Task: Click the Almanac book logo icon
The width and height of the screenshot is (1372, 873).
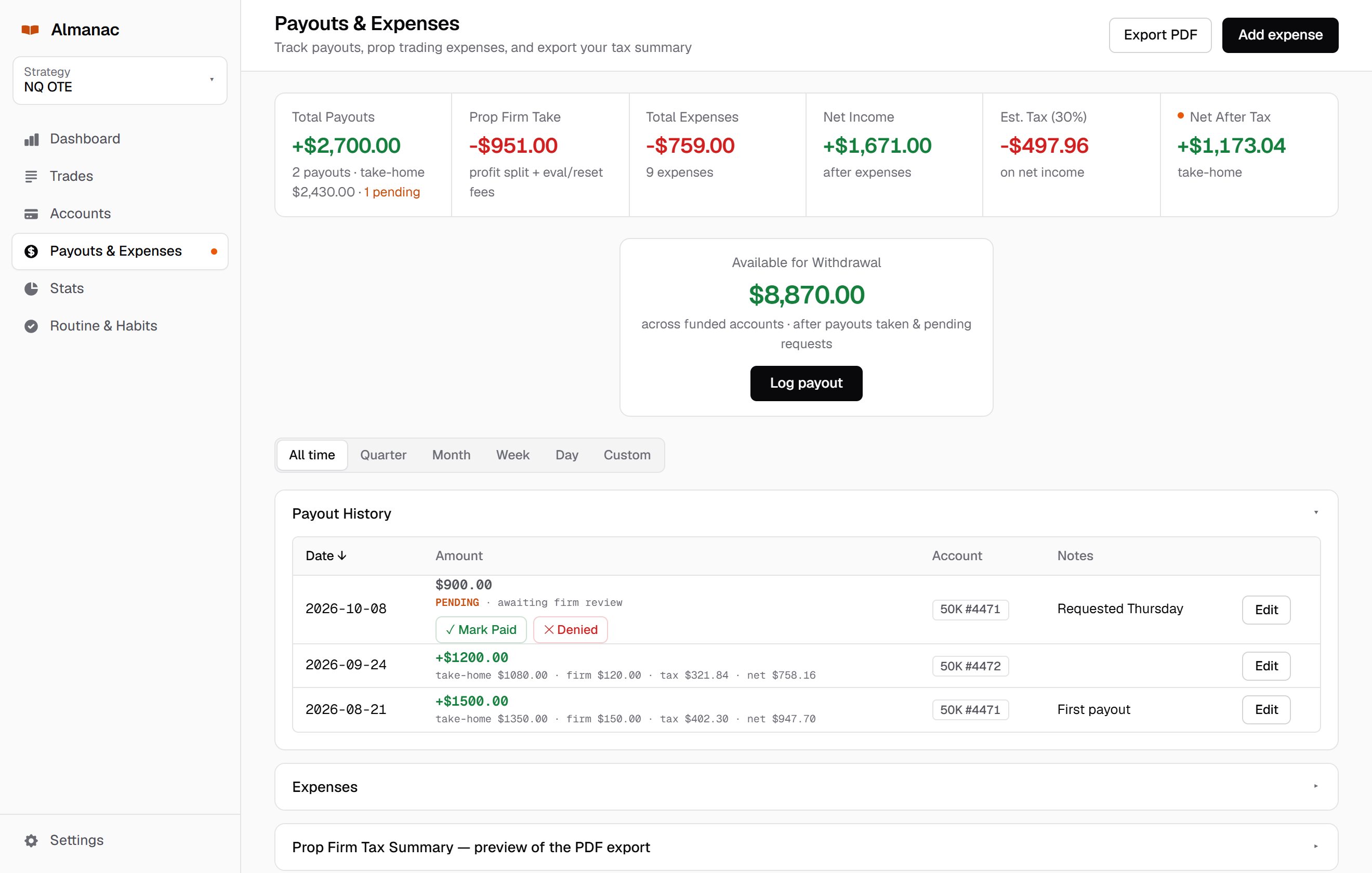Action: pyautogui.click(x=30, y=30)
